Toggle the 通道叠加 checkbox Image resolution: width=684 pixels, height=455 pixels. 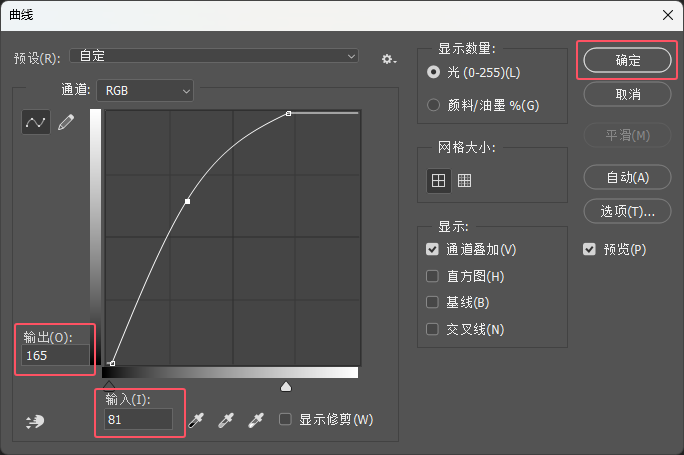click(x=432, y=250)
